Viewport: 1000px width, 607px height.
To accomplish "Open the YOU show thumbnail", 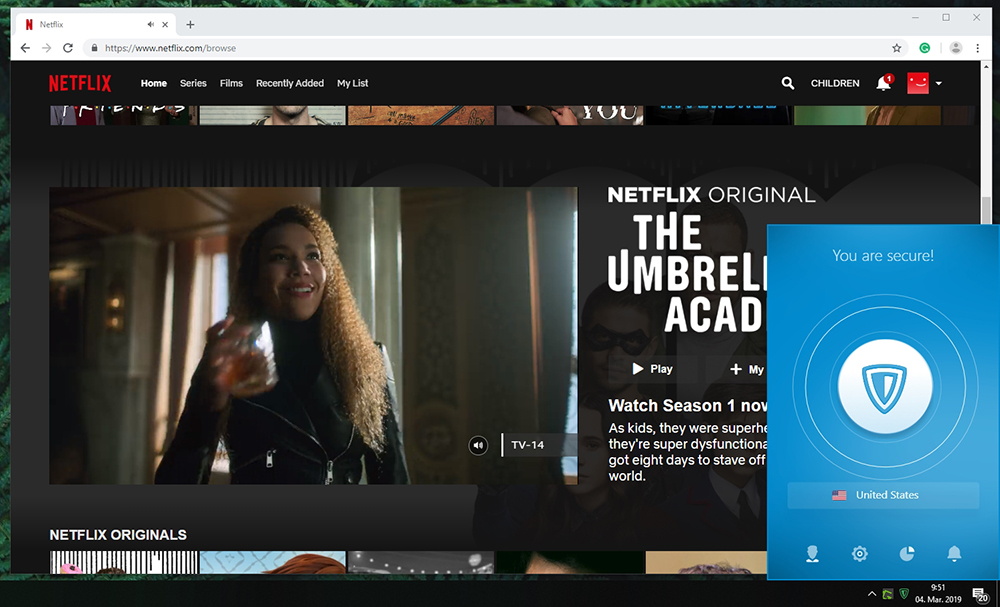I will [570, 115].
